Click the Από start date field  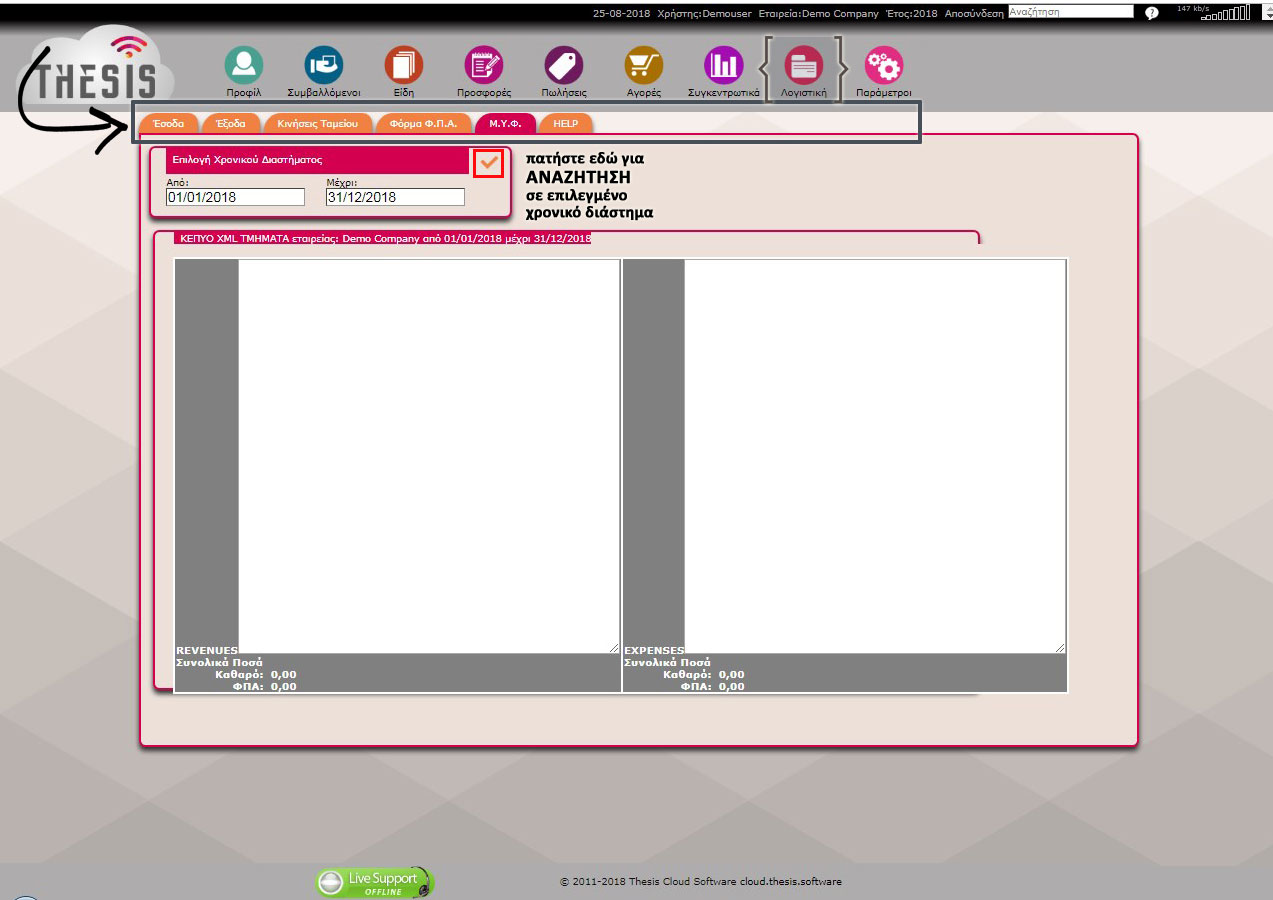(x=235, y=198)
